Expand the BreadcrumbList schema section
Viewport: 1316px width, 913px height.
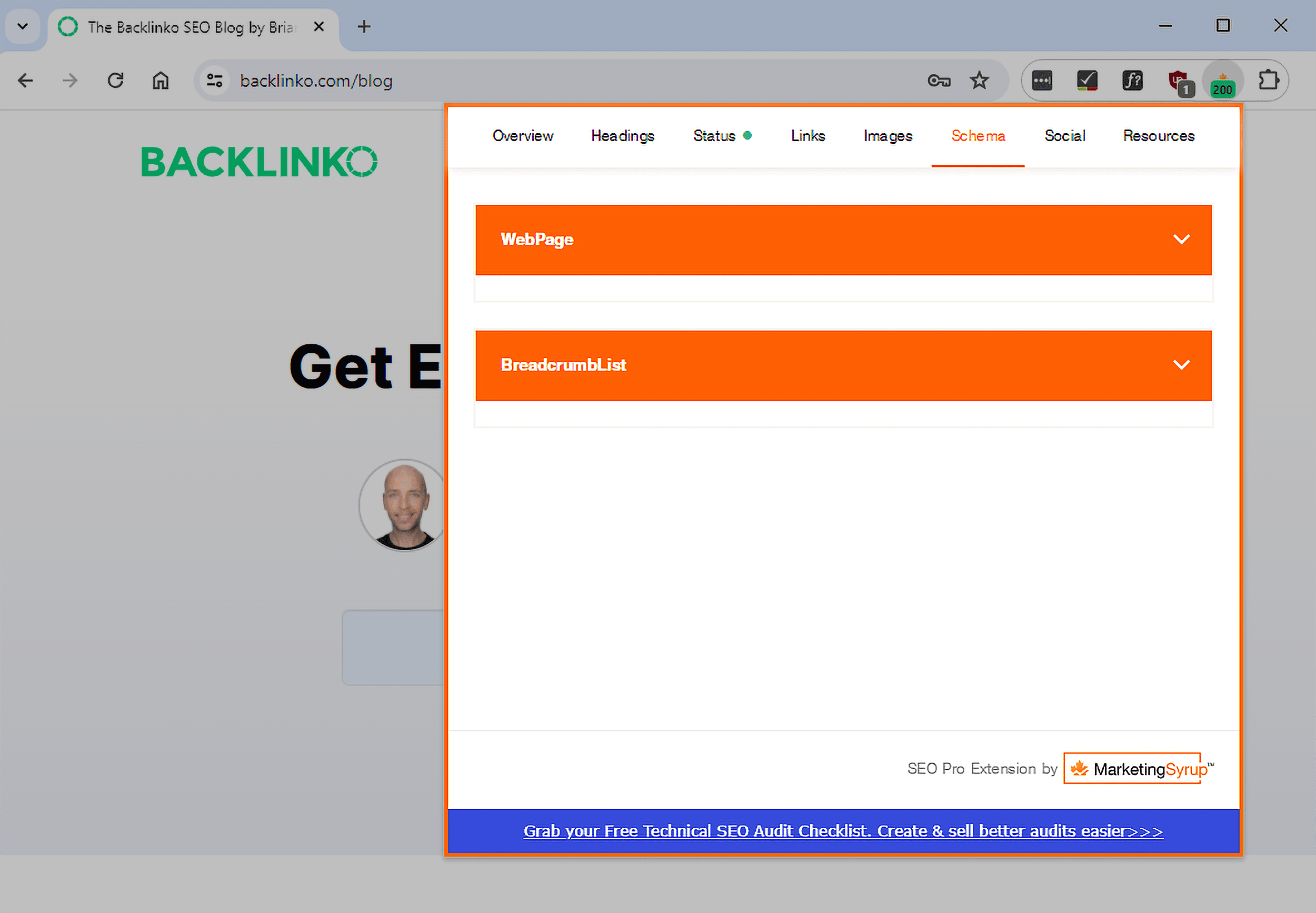pos(1181,365)
